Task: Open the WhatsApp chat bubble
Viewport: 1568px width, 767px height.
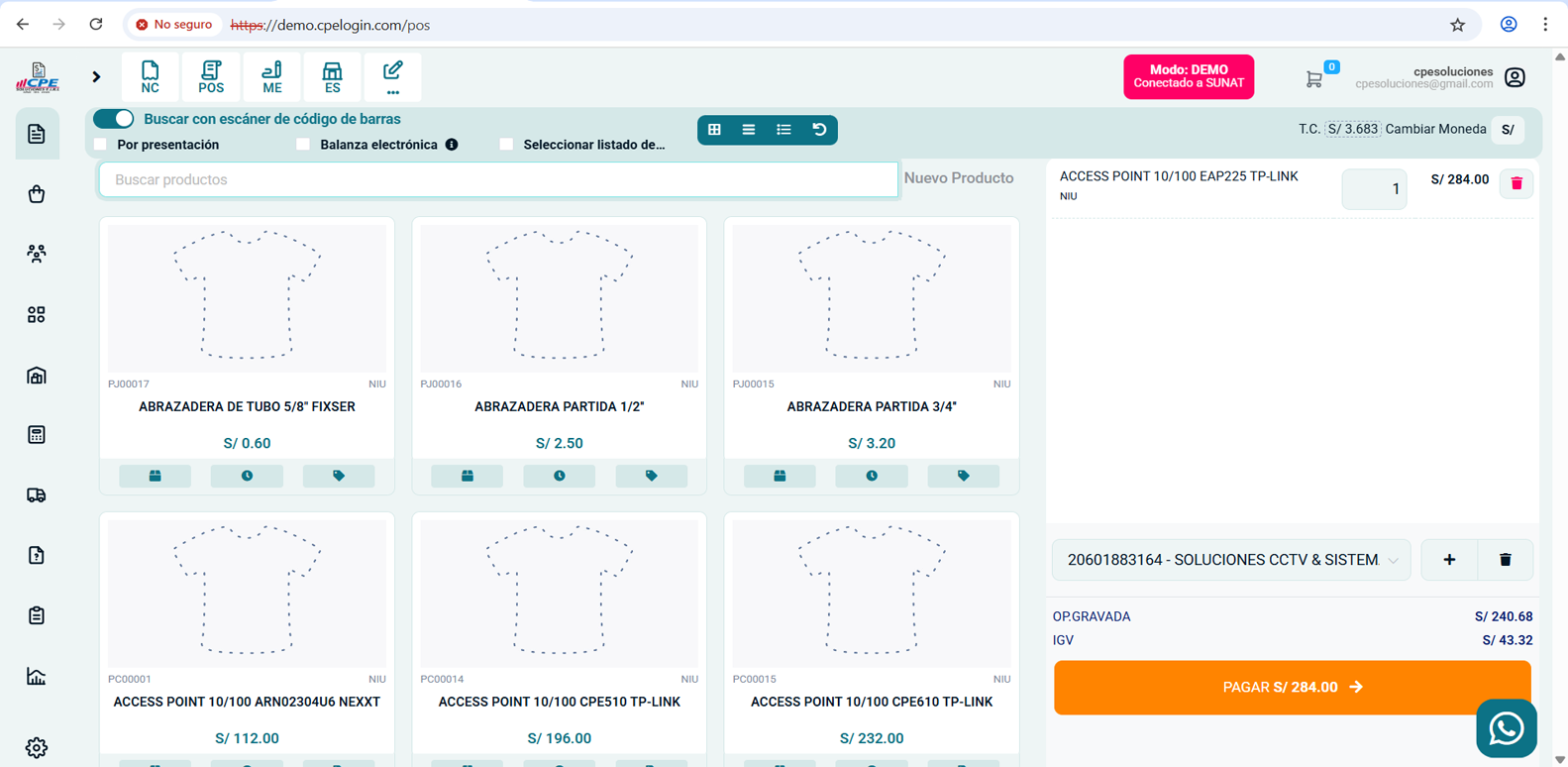Action: click(x=1506, y=728)
